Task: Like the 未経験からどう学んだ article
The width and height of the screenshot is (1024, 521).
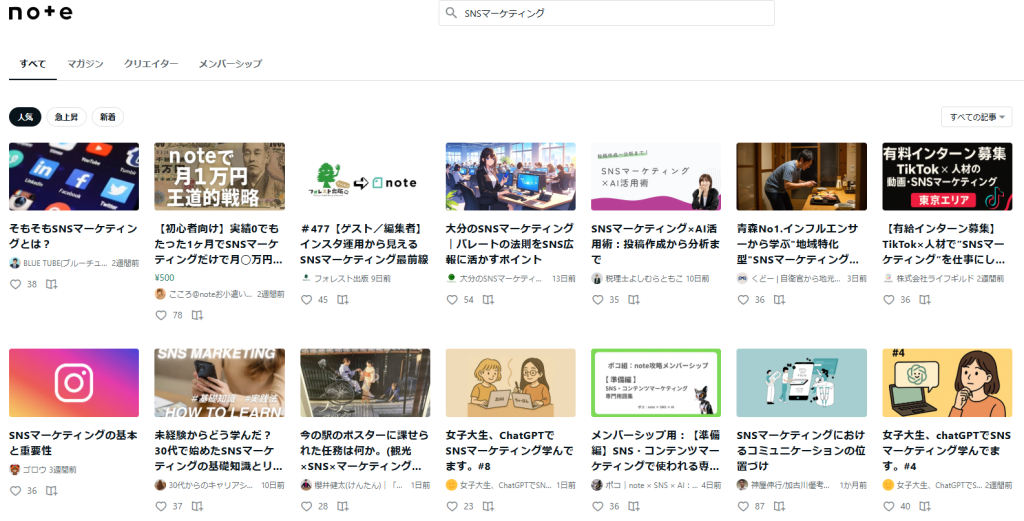Action: (161, 506)
